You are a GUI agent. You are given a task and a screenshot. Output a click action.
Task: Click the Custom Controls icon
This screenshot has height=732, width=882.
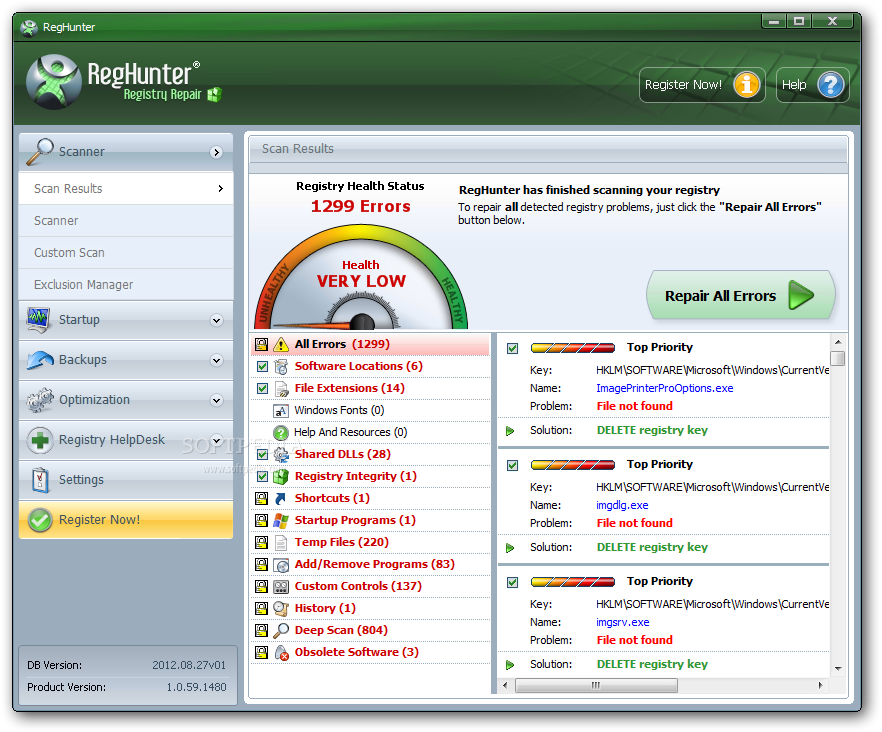(x=281, y=587)
